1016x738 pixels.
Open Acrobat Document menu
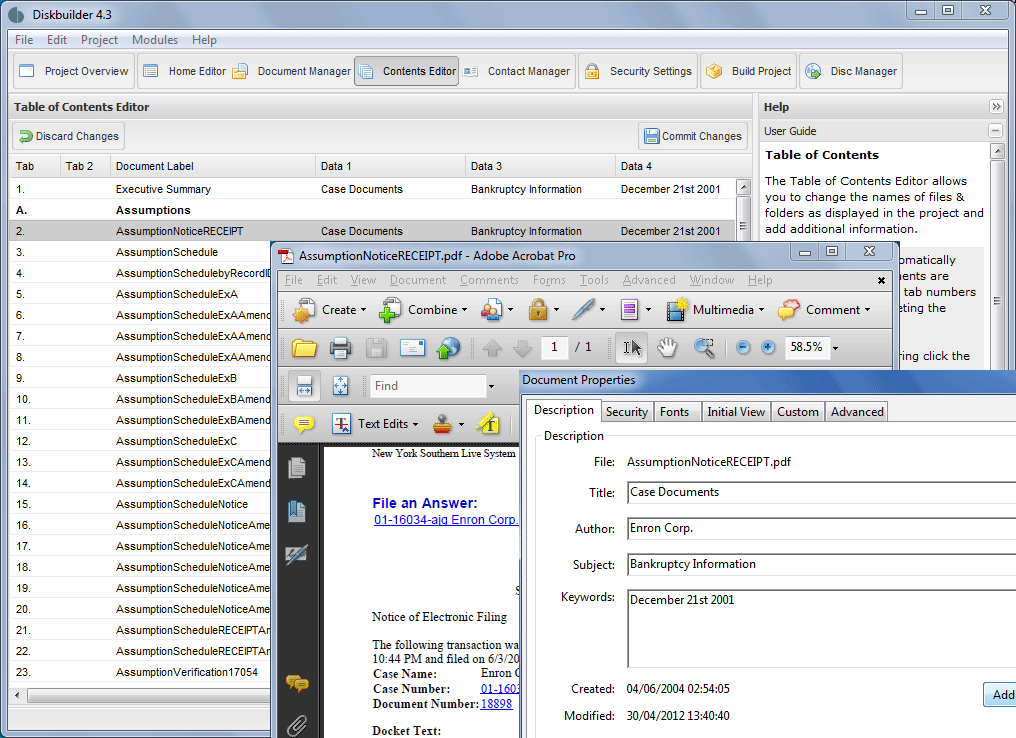[x=418, y=280]
